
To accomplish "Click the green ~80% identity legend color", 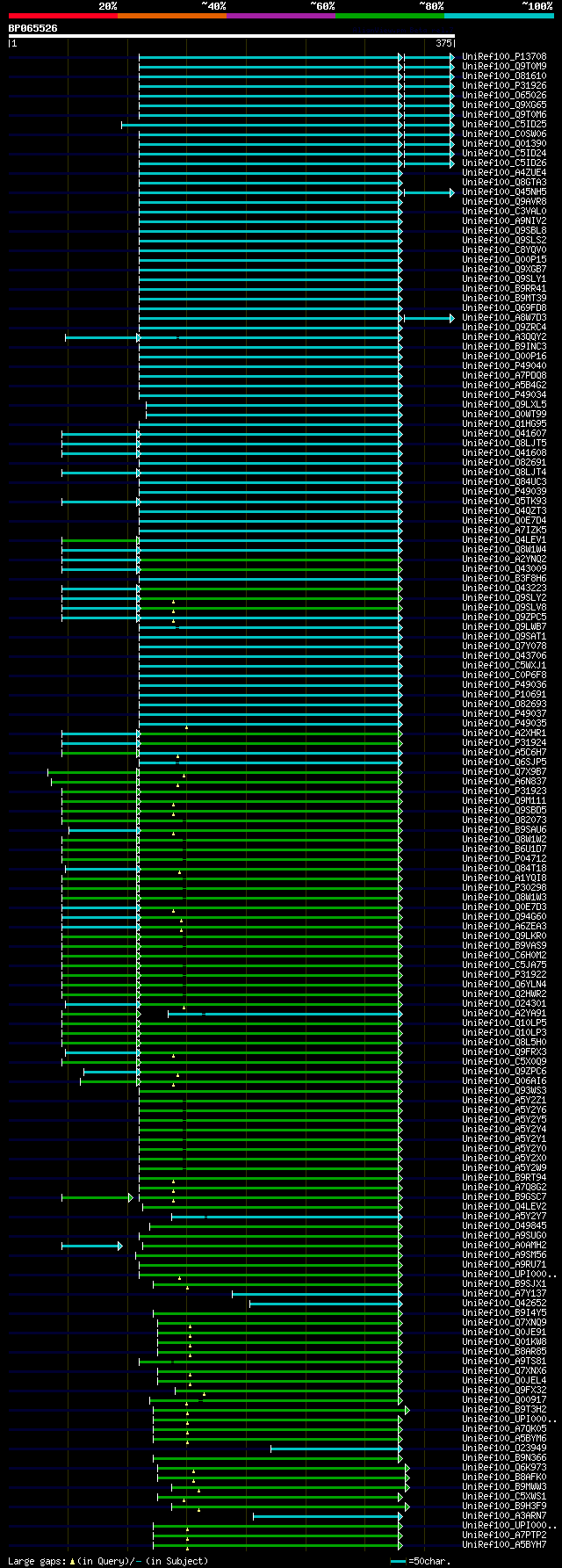I will pyautogui.click(x=390, y=15).
